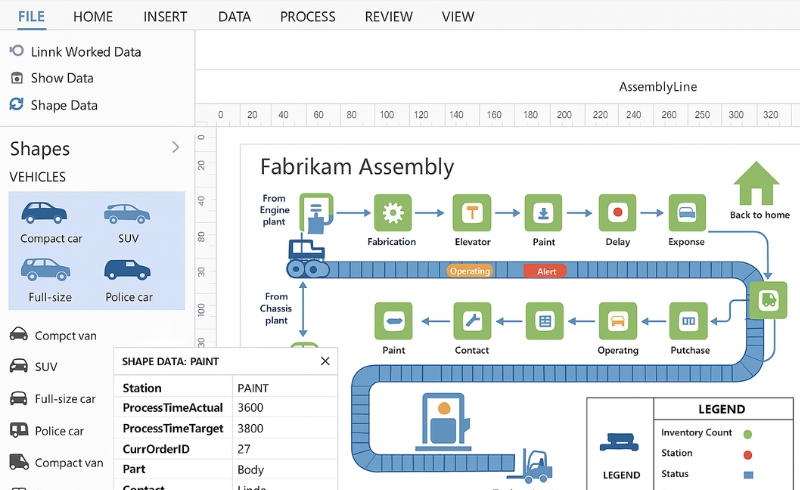Click the AssemblyLine document title
Screen dimensions: 800x490
[658, 87]
